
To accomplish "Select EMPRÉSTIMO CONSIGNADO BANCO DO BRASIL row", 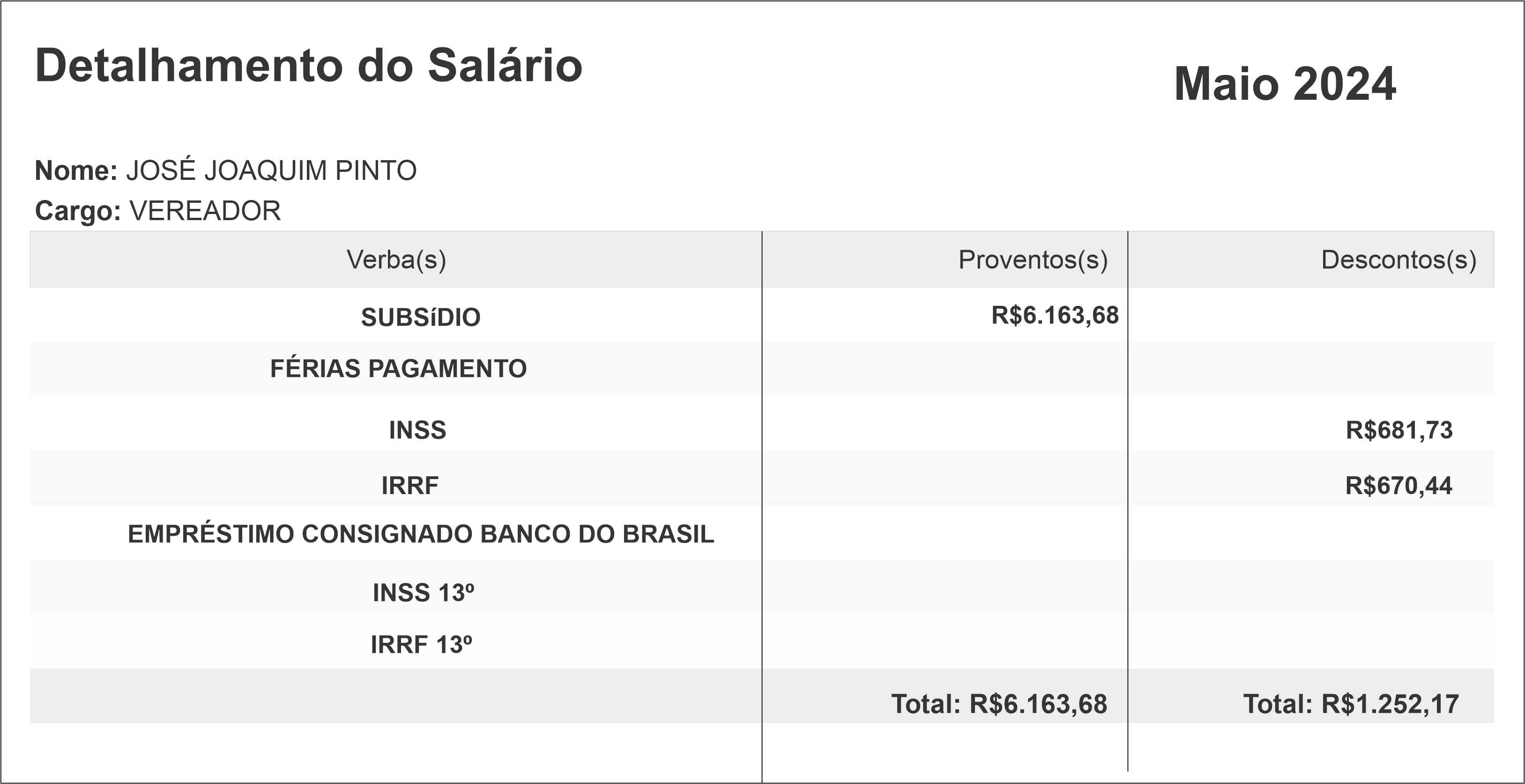I will (421, 534).
